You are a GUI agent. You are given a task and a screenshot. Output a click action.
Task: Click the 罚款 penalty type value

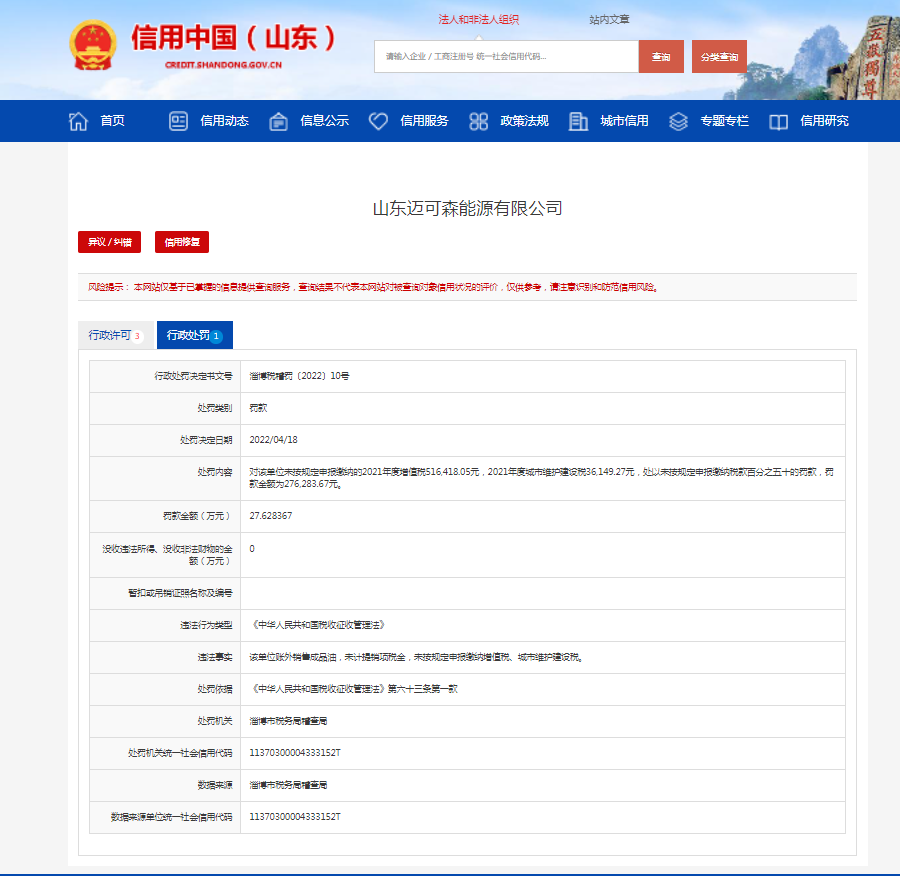(258, 408)
